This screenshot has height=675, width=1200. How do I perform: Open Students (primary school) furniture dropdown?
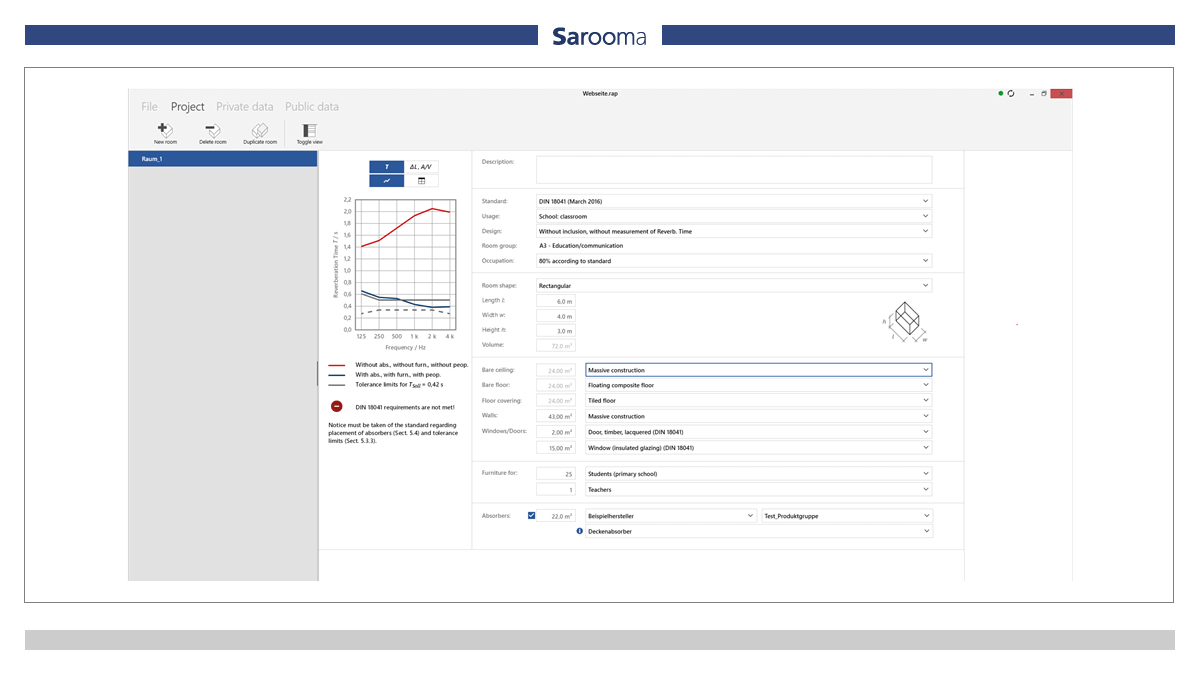point(758,473)
